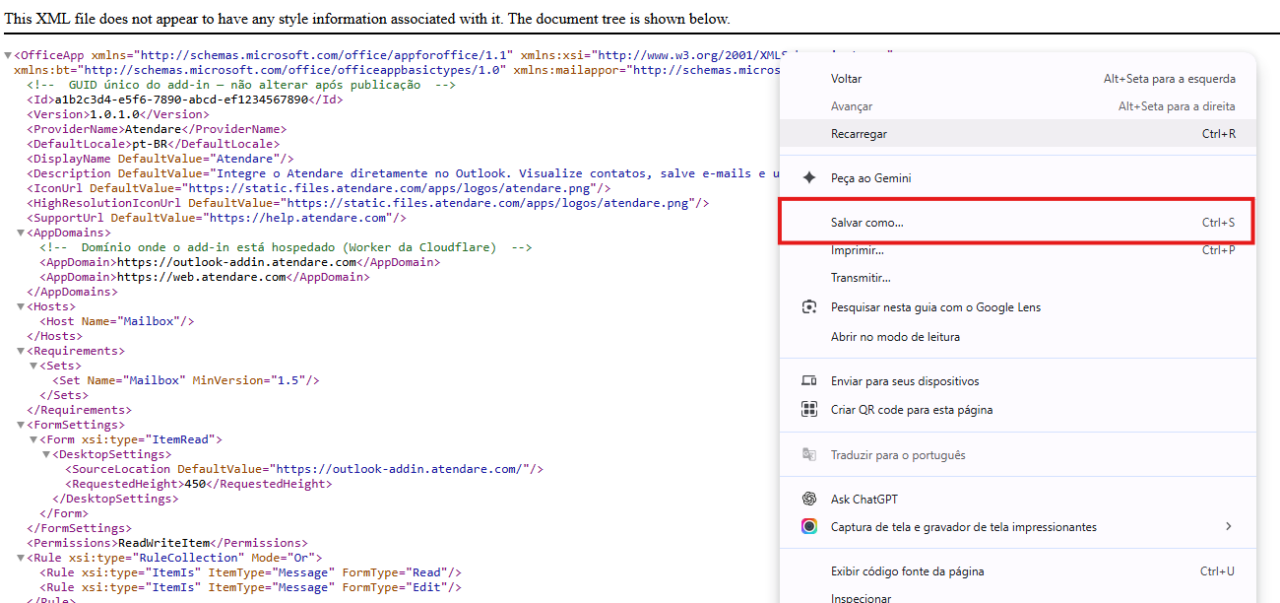Select Exibir código fonte da página
1280x603 pixels.
1018,572
